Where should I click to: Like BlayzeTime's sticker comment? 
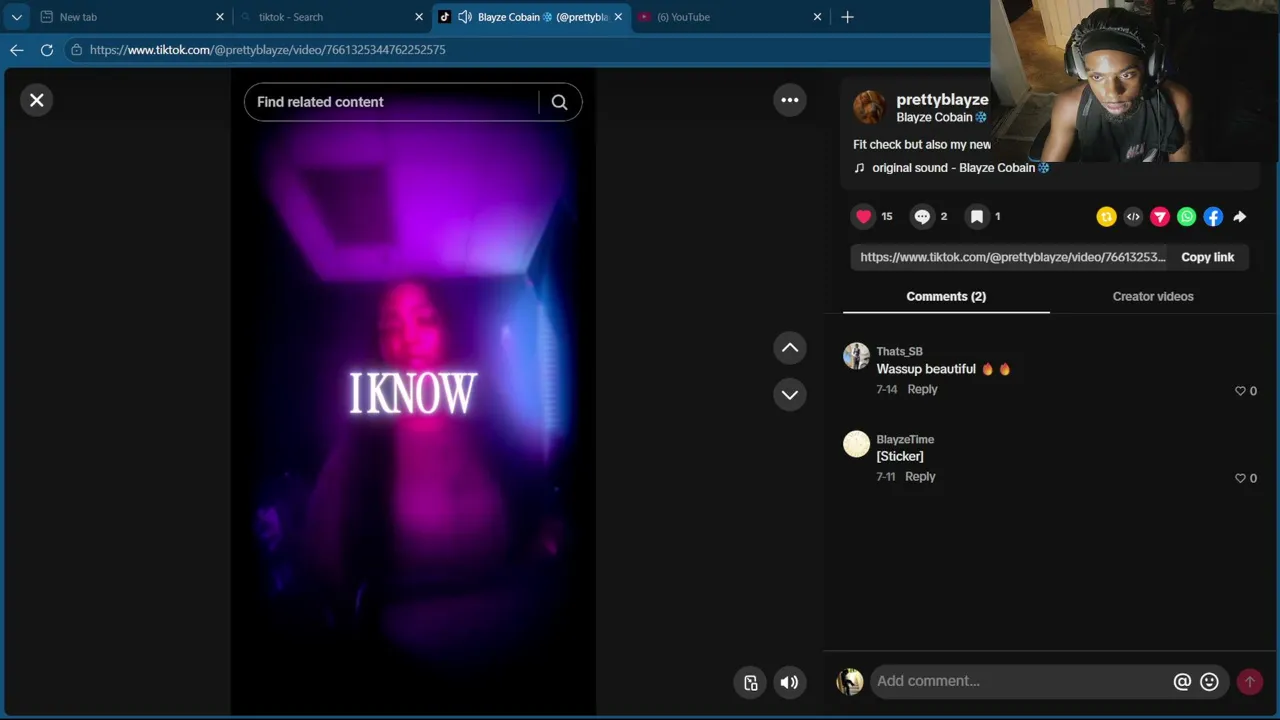click(1241, 478)
